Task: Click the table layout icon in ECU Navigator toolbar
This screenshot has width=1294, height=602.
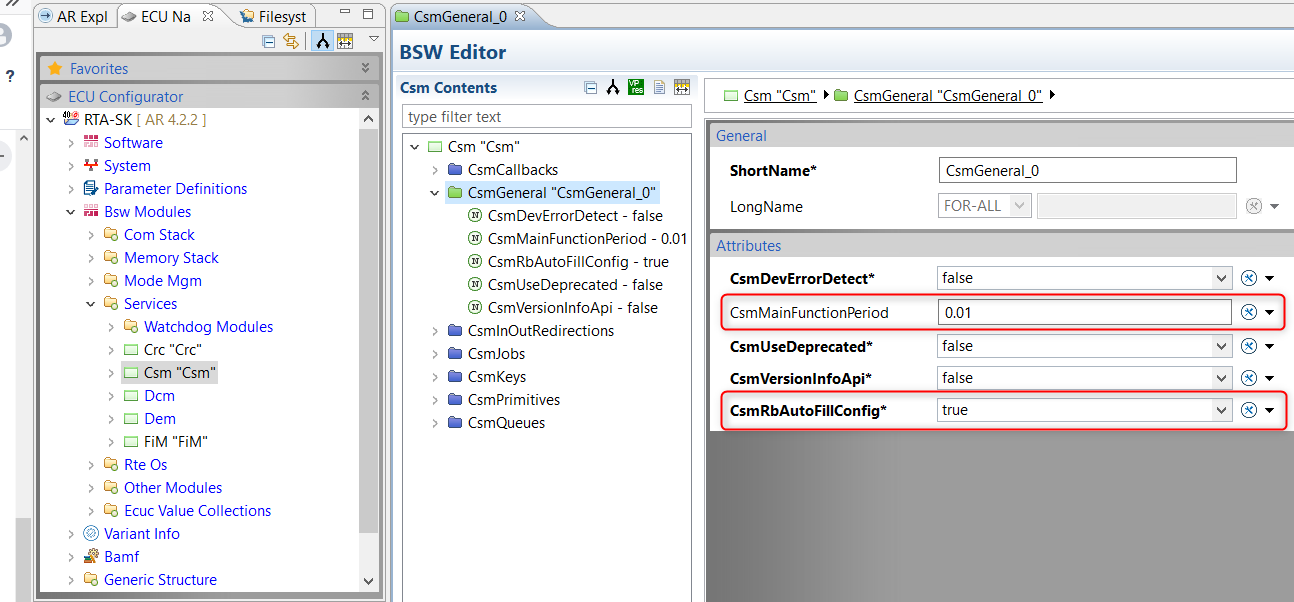Action: click(345, 41)
